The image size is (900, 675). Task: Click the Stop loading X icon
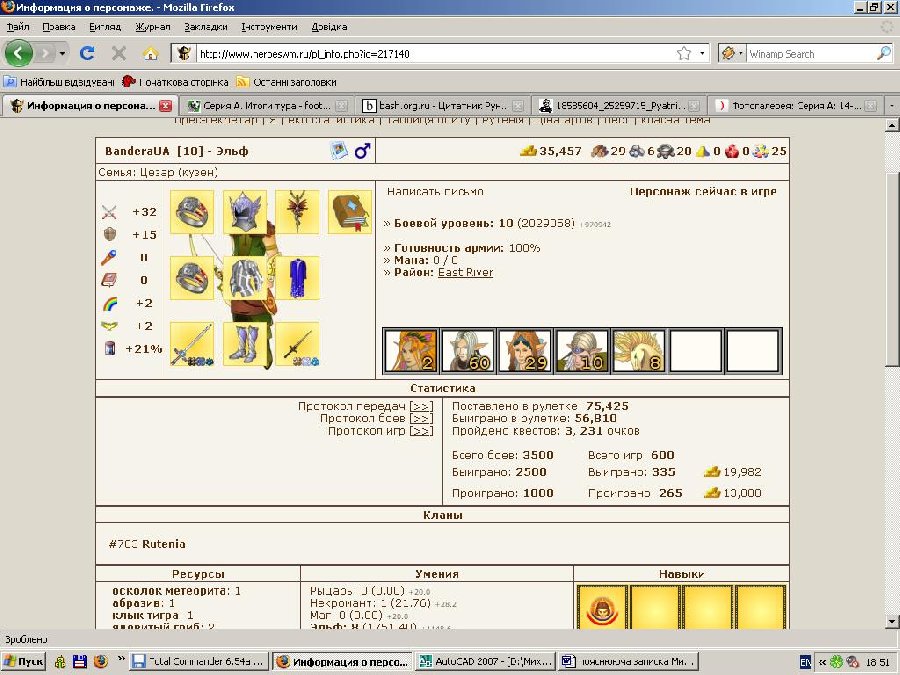(x=119, y=53)
